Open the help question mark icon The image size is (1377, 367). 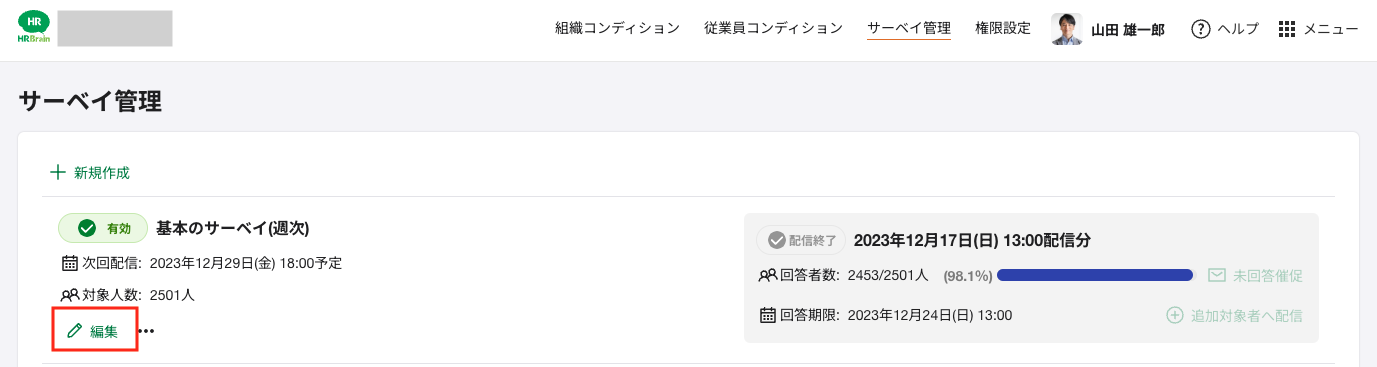pyautogui.click(x=1200, y=29)
